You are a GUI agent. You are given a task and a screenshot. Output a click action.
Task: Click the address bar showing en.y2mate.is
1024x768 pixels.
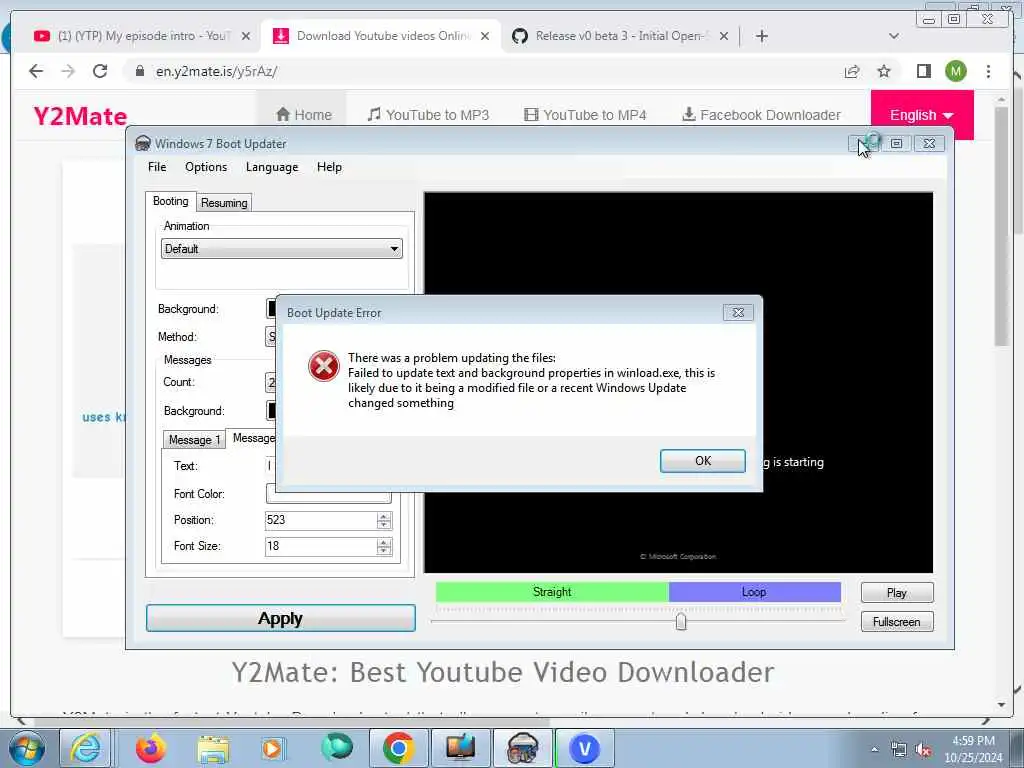point(480,71)
